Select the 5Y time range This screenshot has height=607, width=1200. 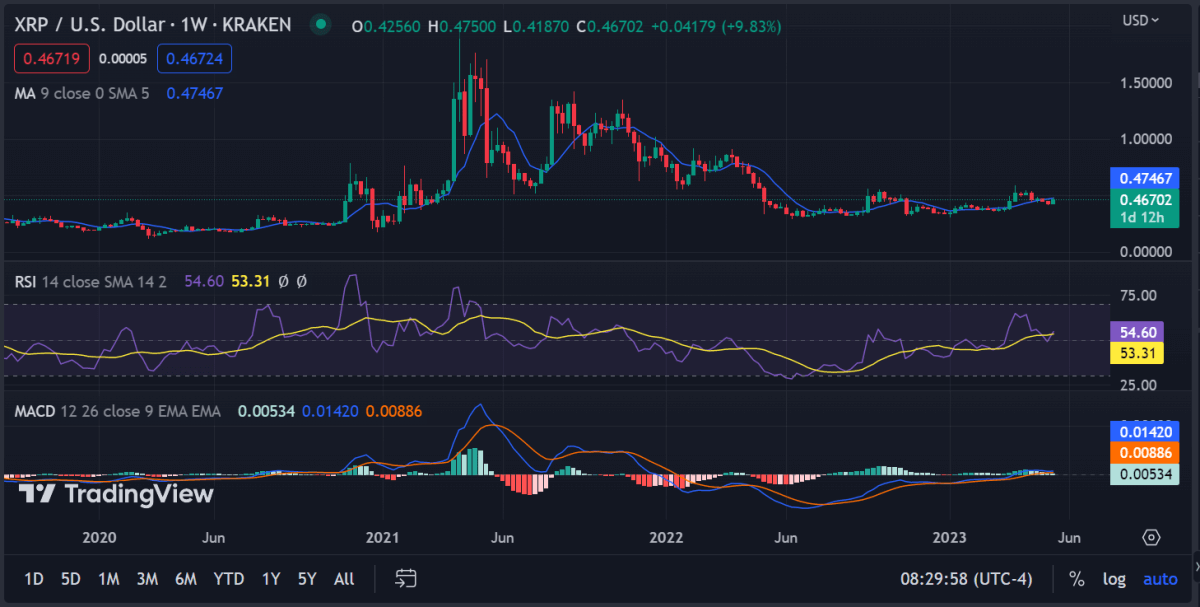coord(306,578)
